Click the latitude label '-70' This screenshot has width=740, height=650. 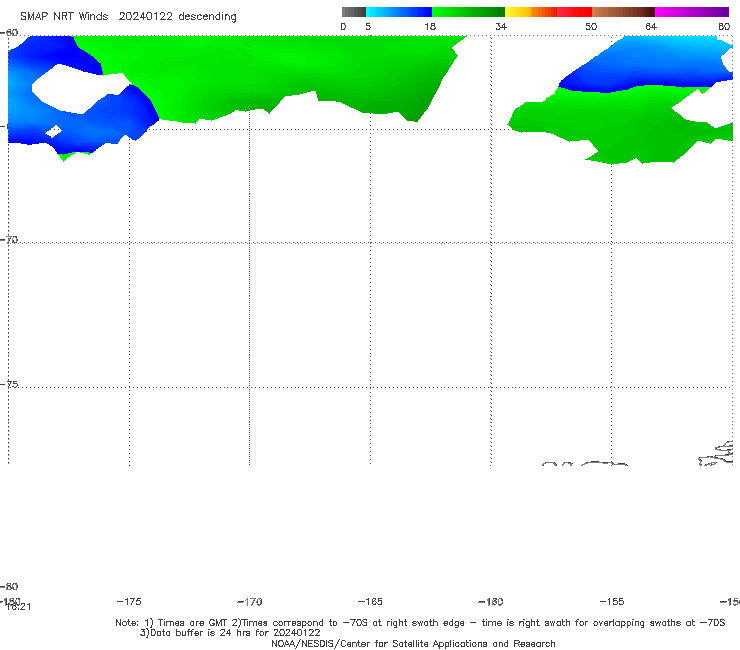point(9,240)
